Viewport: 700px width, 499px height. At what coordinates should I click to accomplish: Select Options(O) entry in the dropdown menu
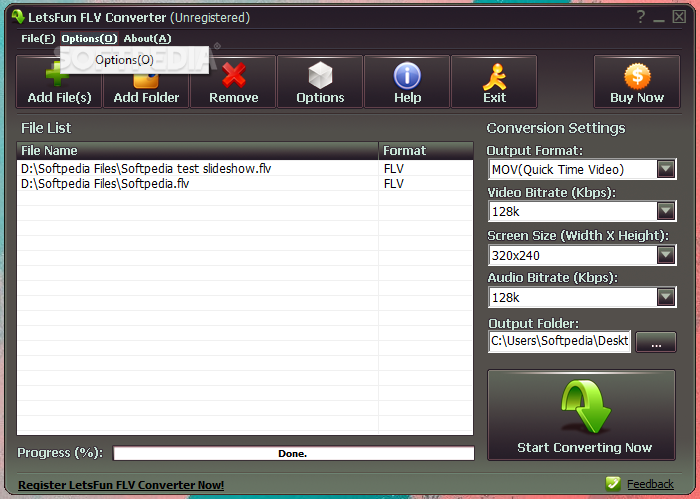click(x=134, y=60)
